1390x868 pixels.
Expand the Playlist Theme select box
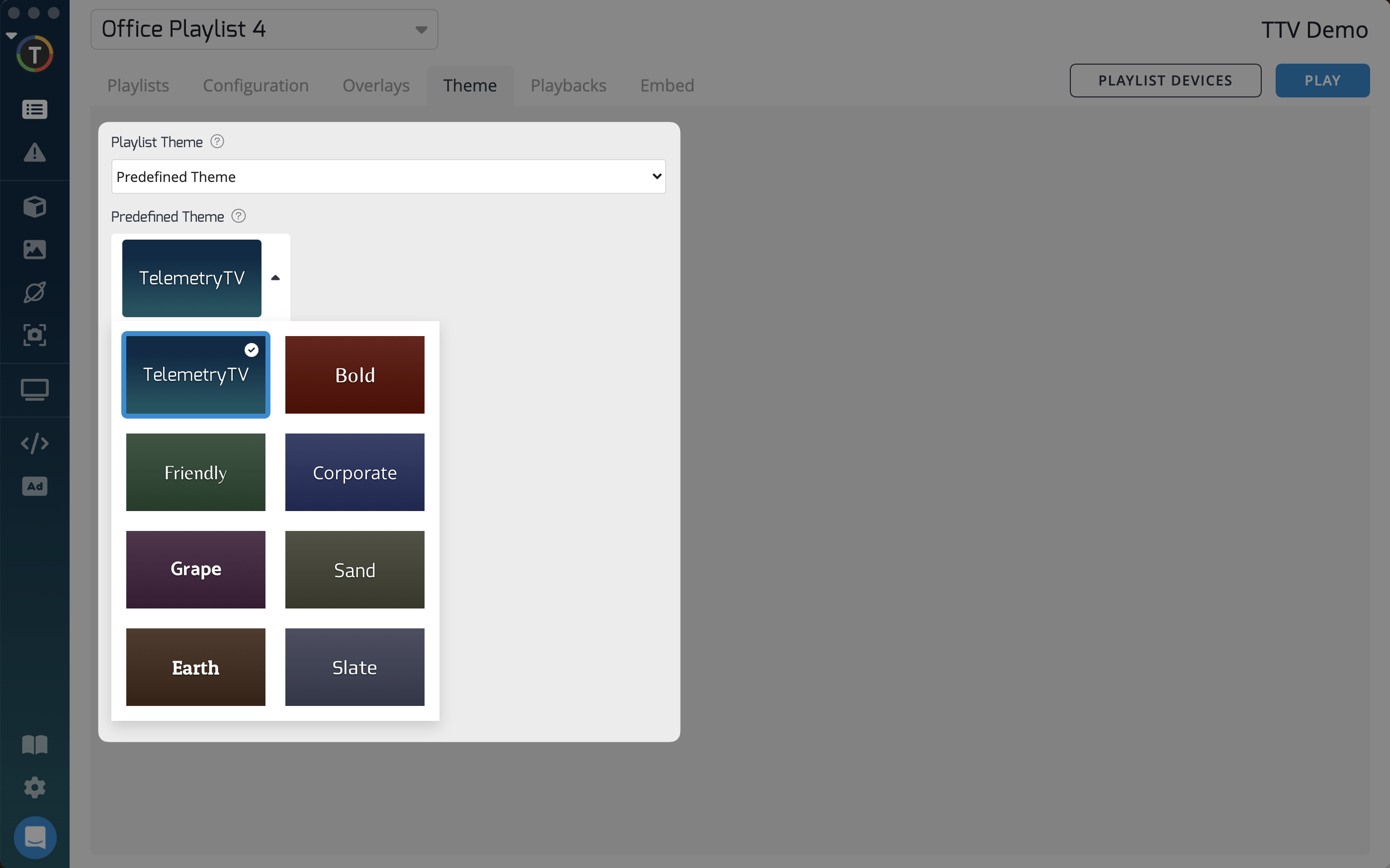(x=389, y=177)
